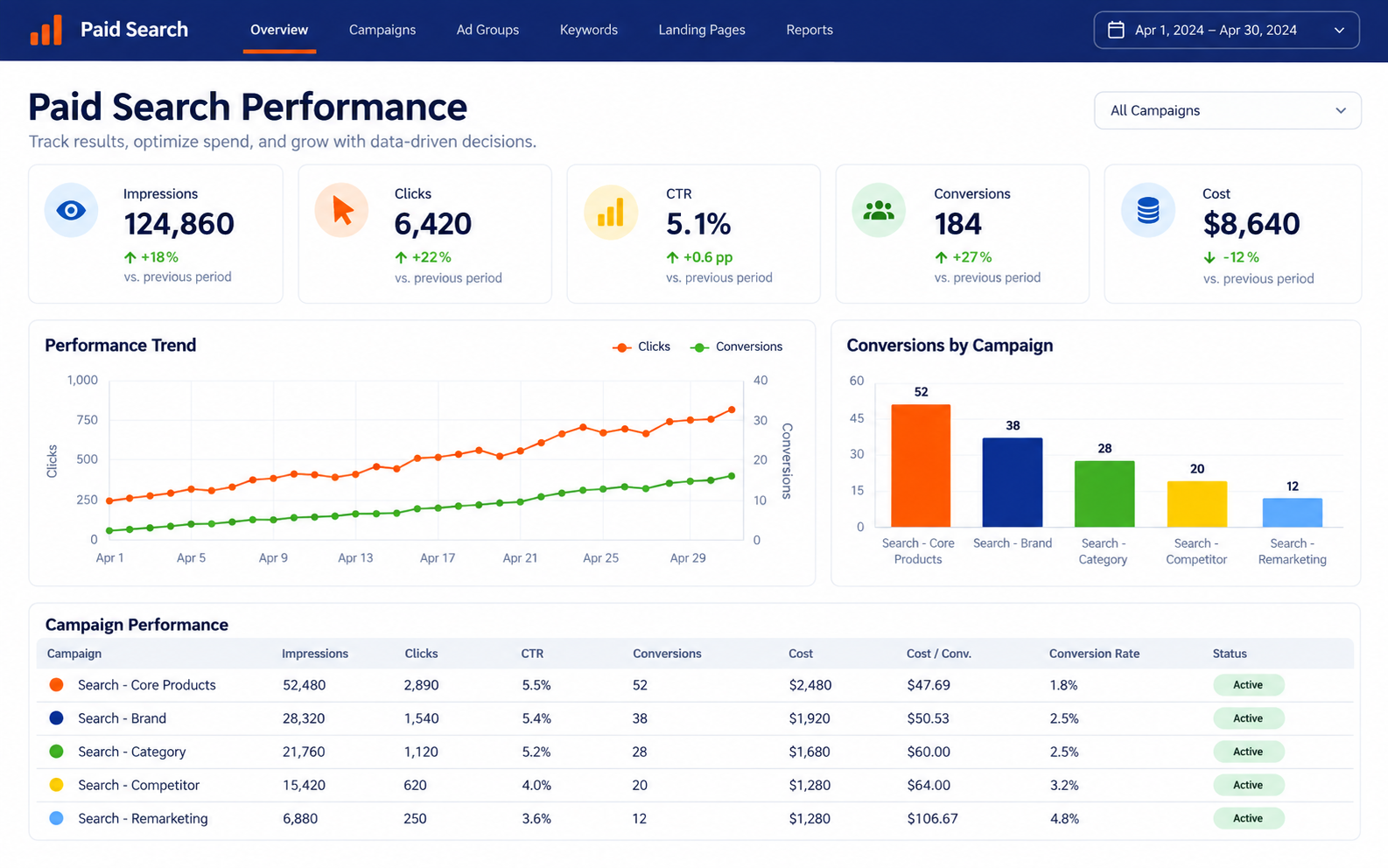Click the cursor arrow icon on Clicks card
Screen dimensions: 1388x868
(x=341, y=210)
